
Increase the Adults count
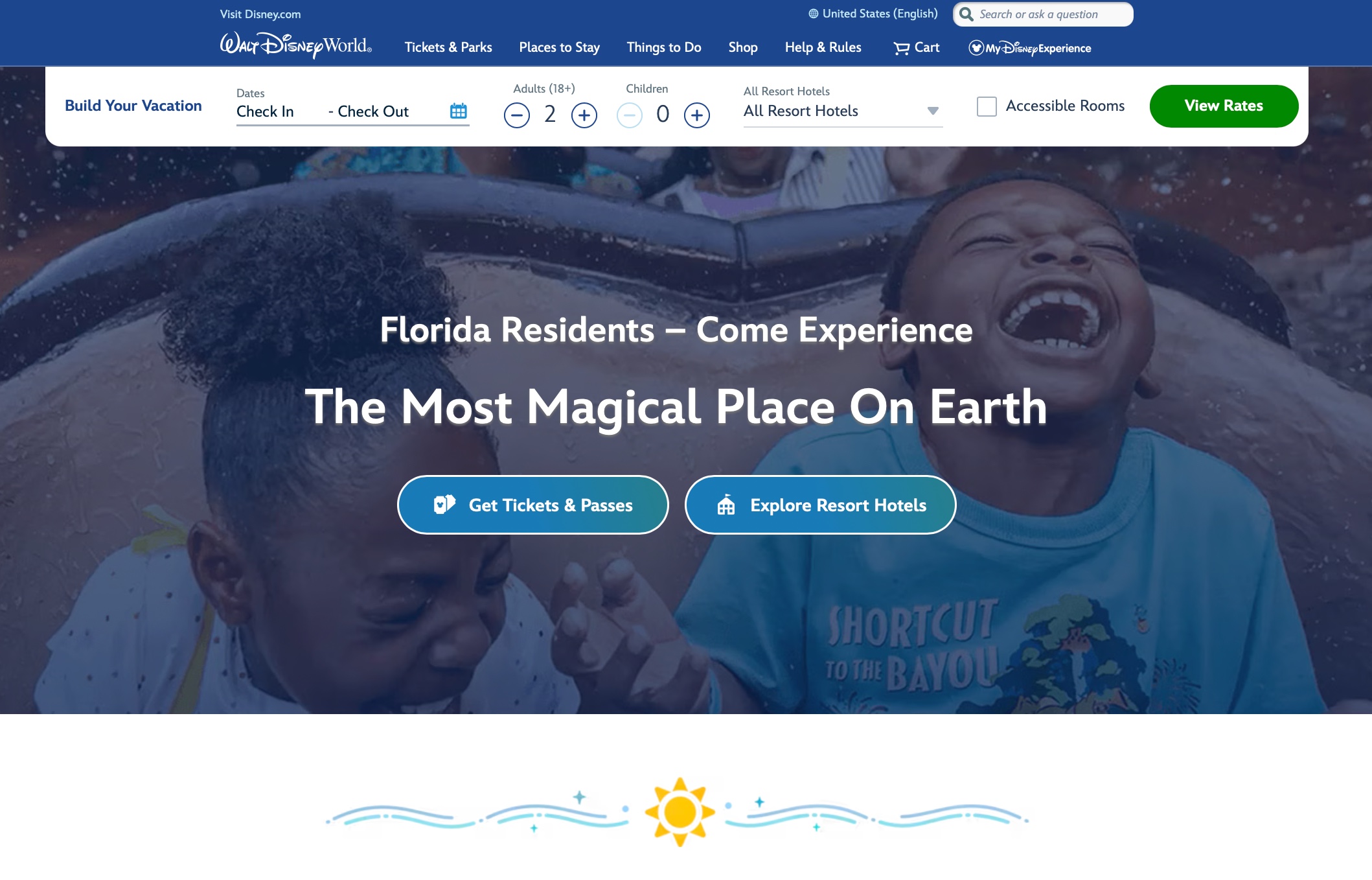click(x=584, y=115)
